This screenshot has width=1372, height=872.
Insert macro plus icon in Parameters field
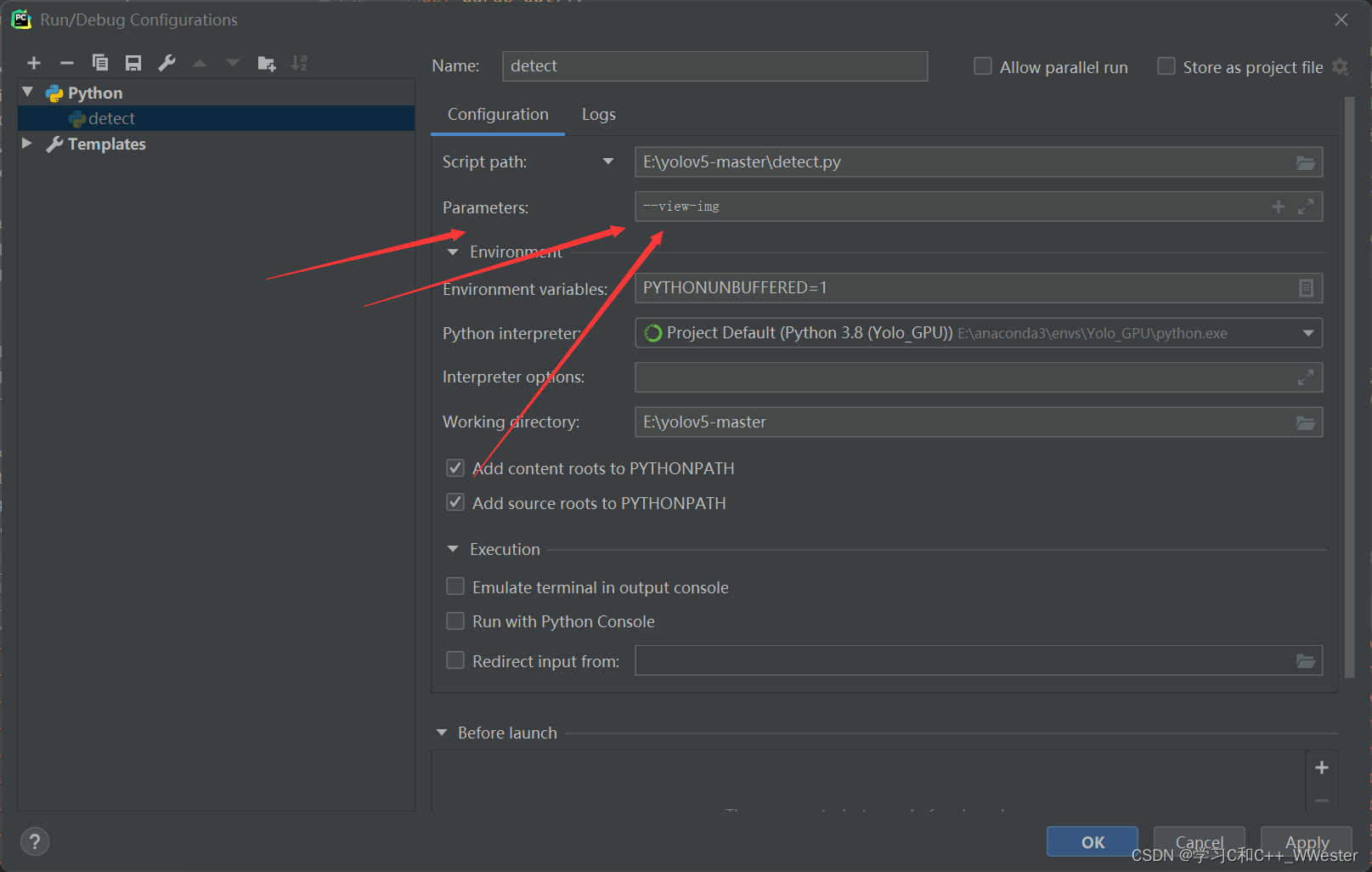coord(1279,207)
